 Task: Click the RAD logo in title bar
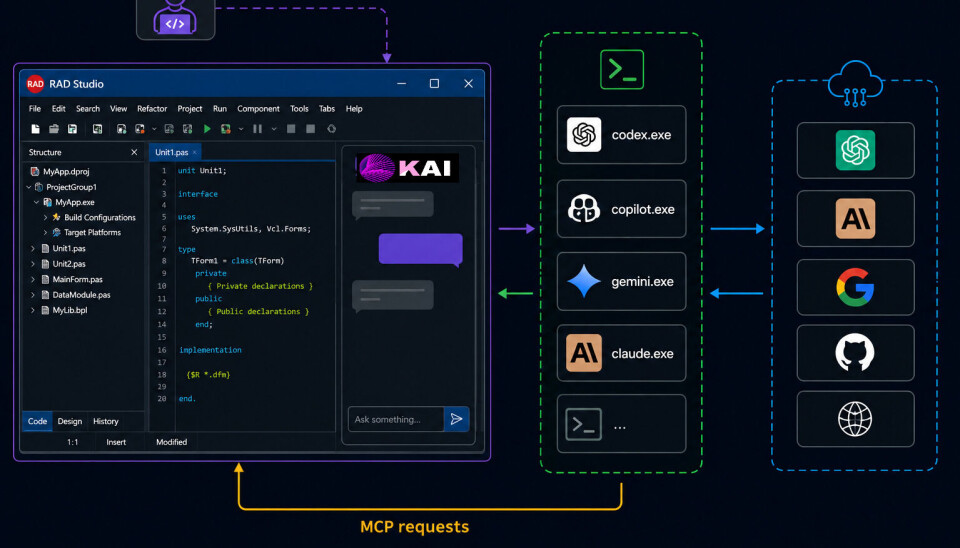tap(35, 84)
